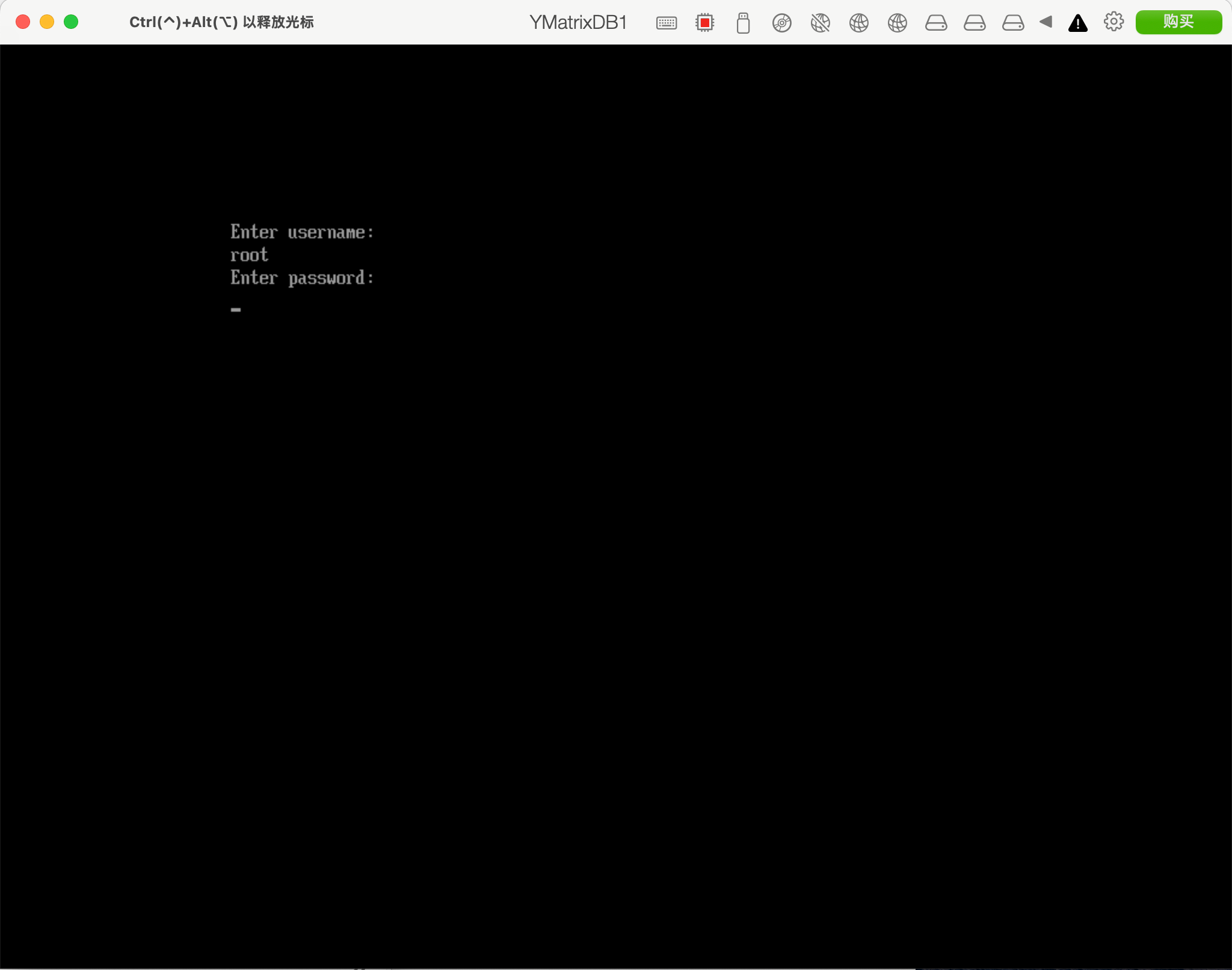Viewport: 1232px width, 970px height.
Task: Click the CD/DVD disc icon
Action: coord(781,23)
